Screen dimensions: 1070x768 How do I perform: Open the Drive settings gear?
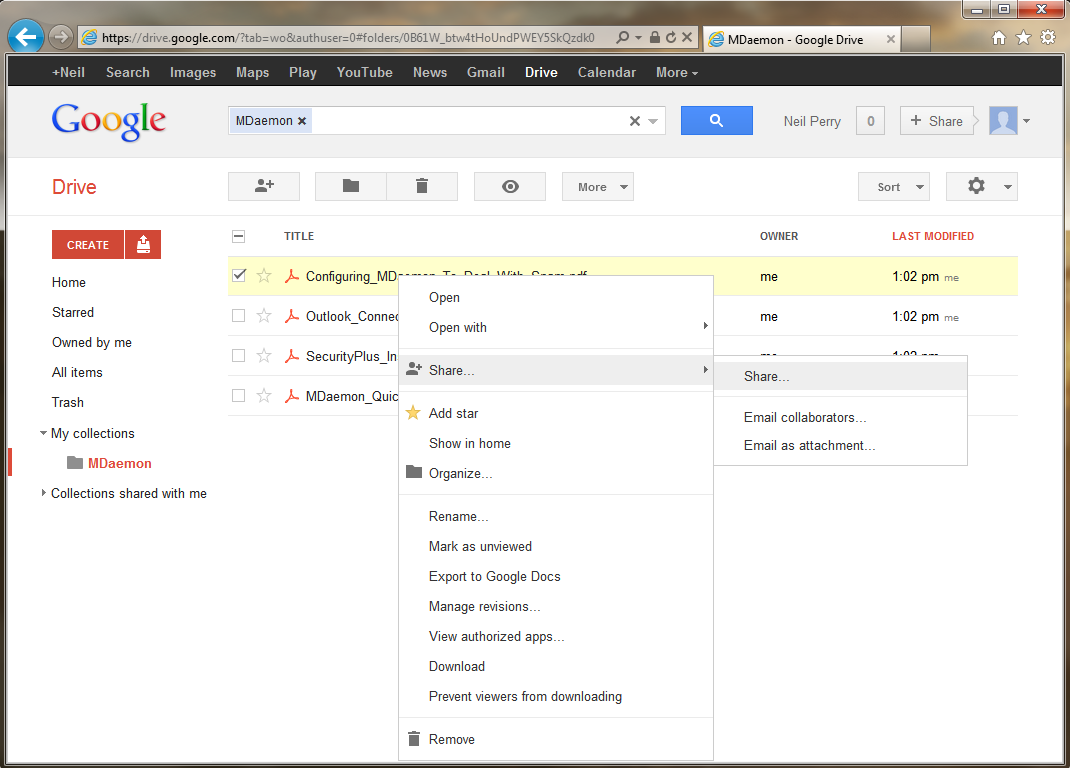[x=981, y=186]
